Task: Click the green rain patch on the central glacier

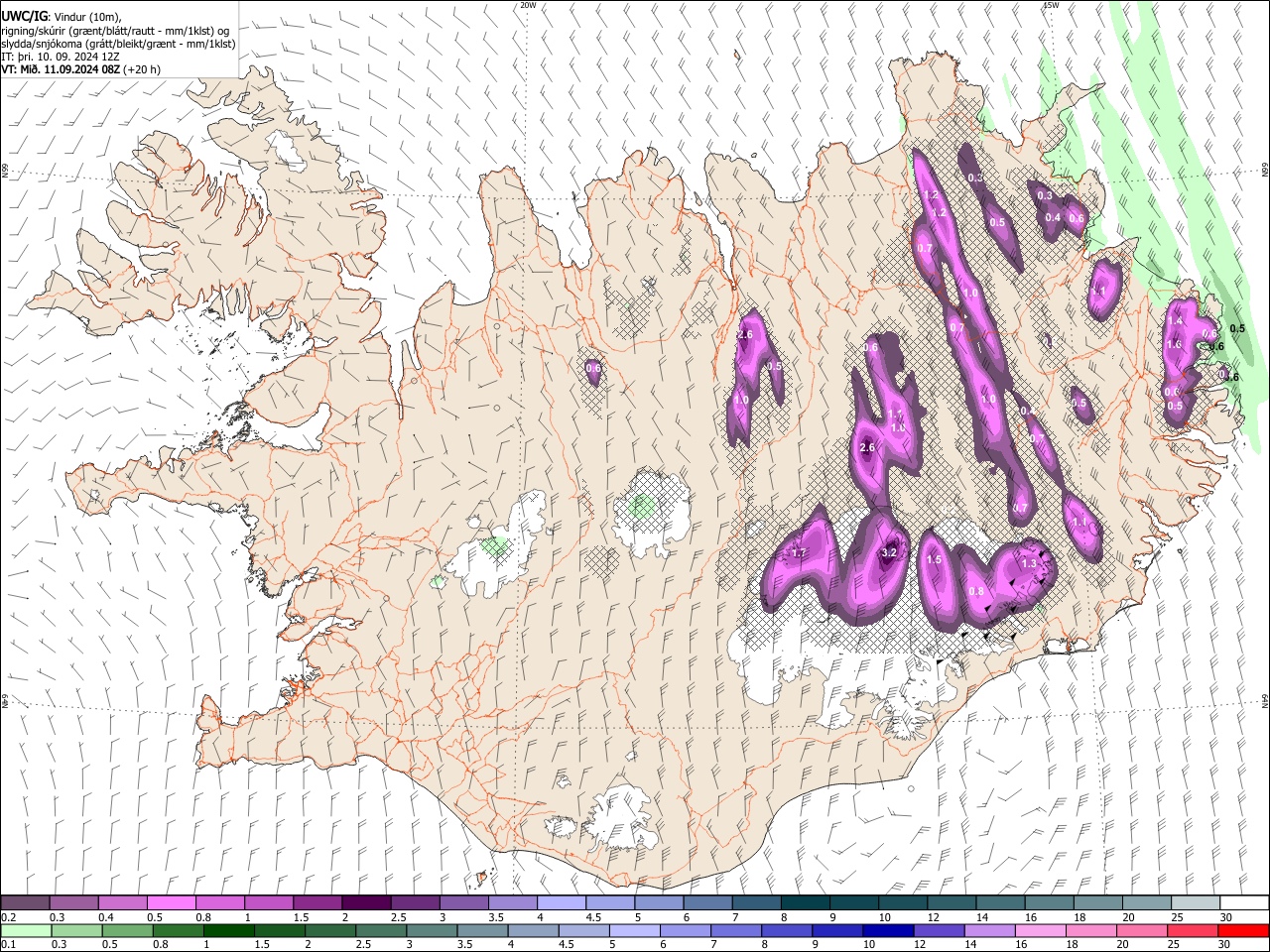Action: pos(644,507)
